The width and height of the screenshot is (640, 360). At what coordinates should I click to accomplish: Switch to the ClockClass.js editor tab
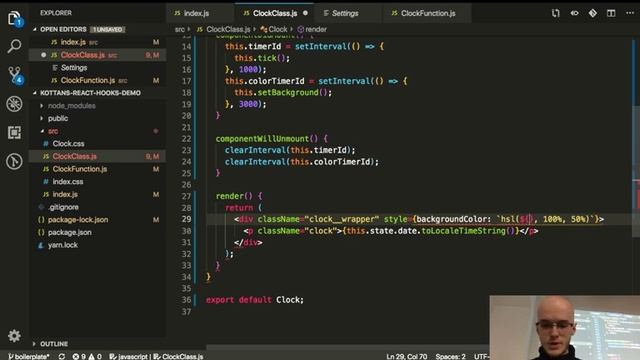274,13
